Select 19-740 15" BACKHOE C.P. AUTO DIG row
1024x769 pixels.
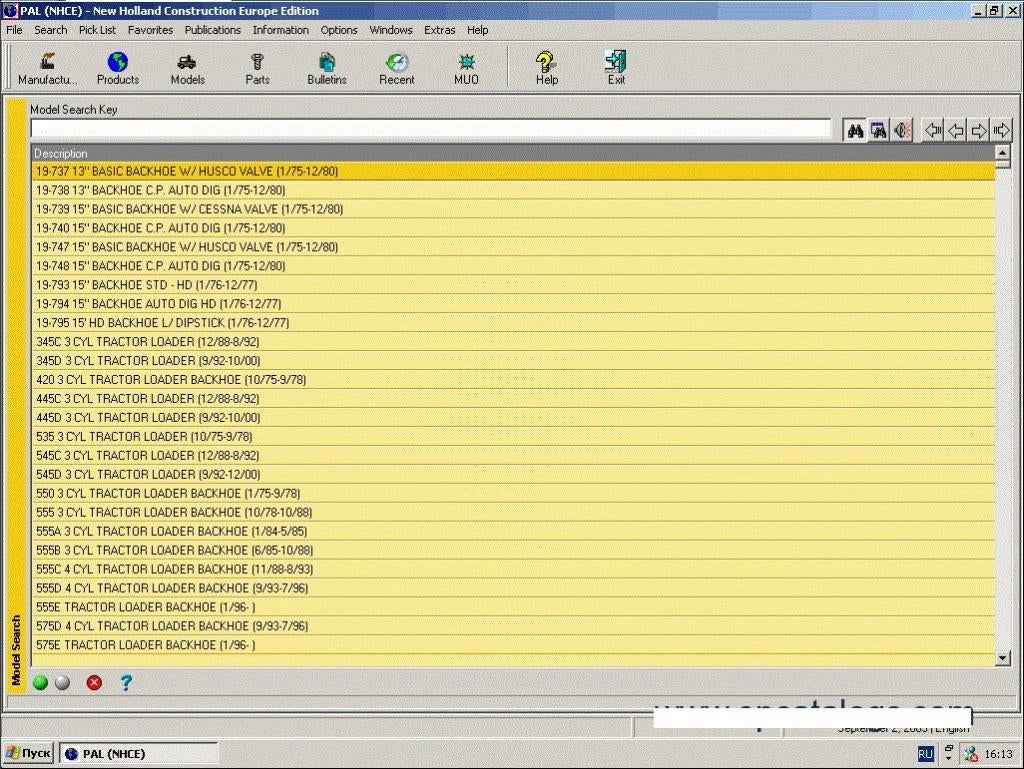(513, 228)
